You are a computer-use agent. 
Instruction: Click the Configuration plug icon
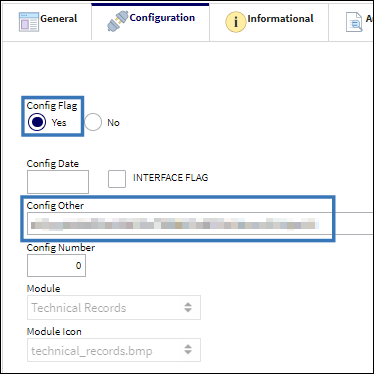(x=117, y=21)
